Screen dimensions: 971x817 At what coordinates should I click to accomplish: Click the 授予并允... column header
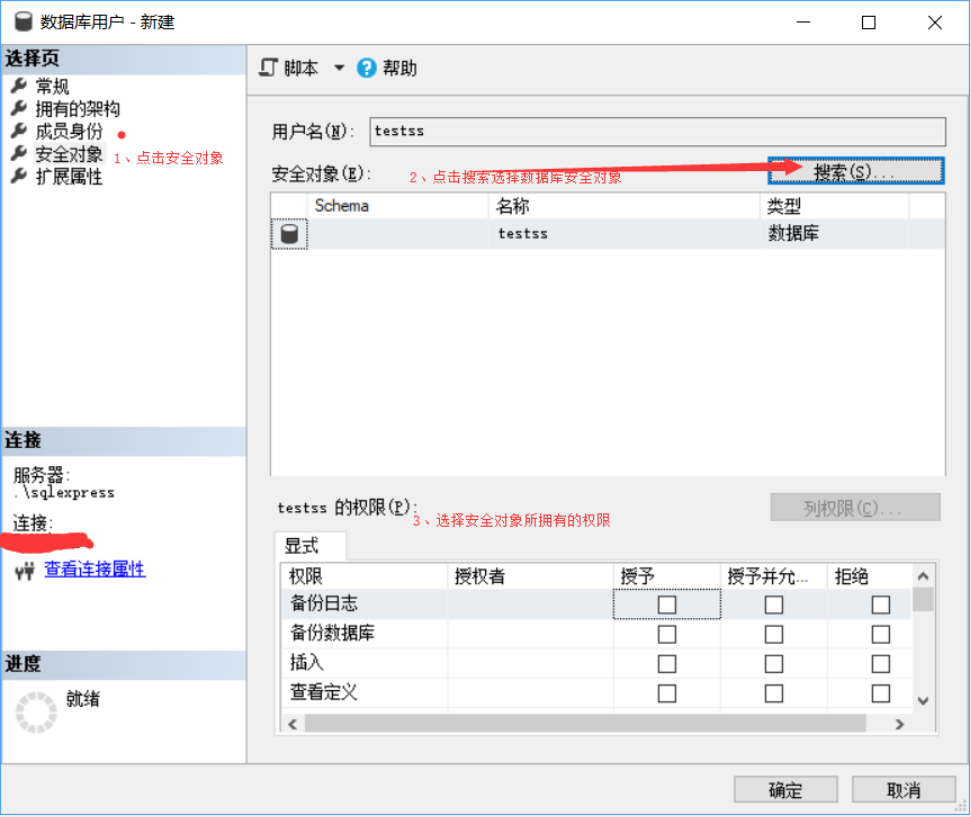[x=774, y=576]
